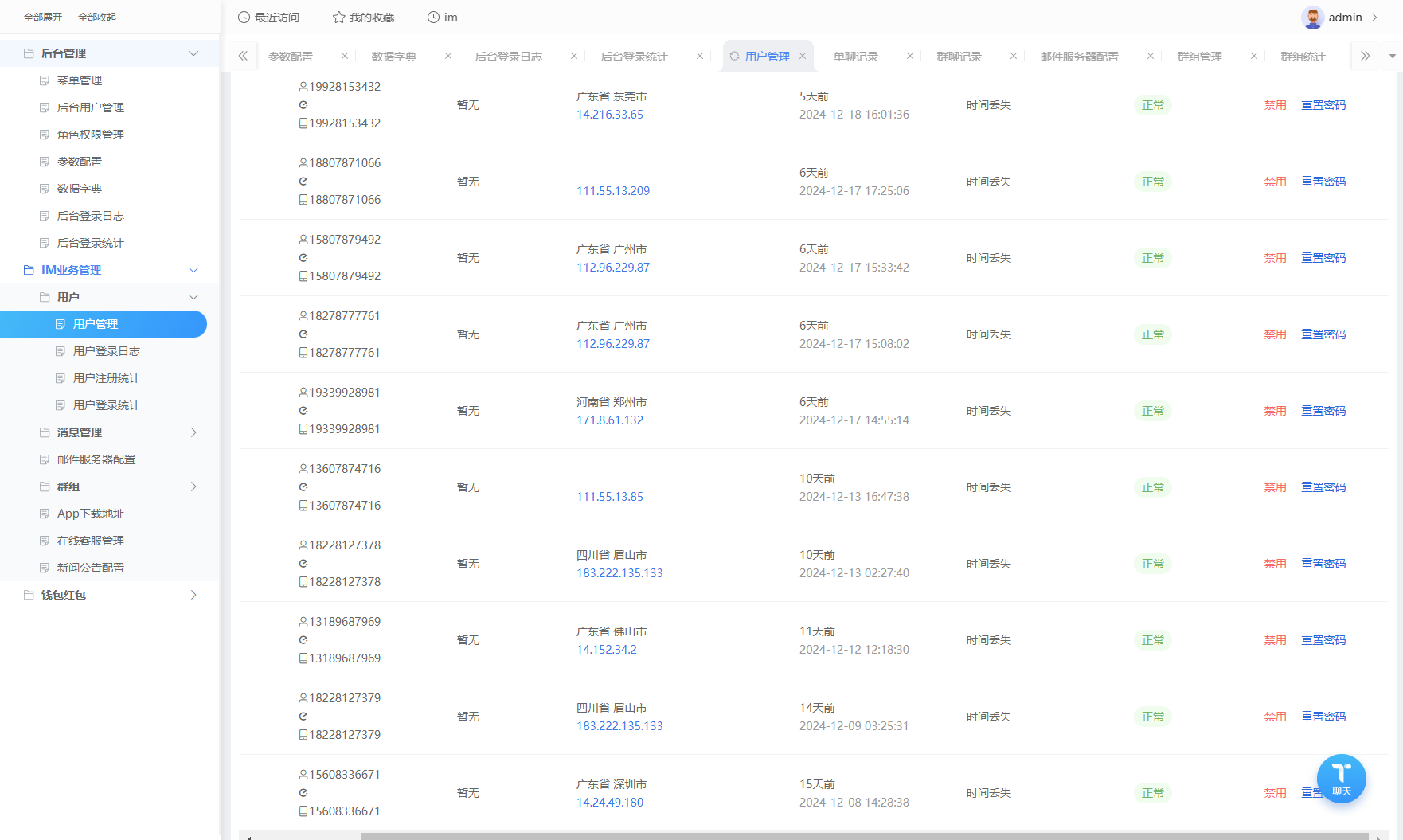Open 我的收藏 star favorites
Screen dimensions: 1403x840
[363, 18]
